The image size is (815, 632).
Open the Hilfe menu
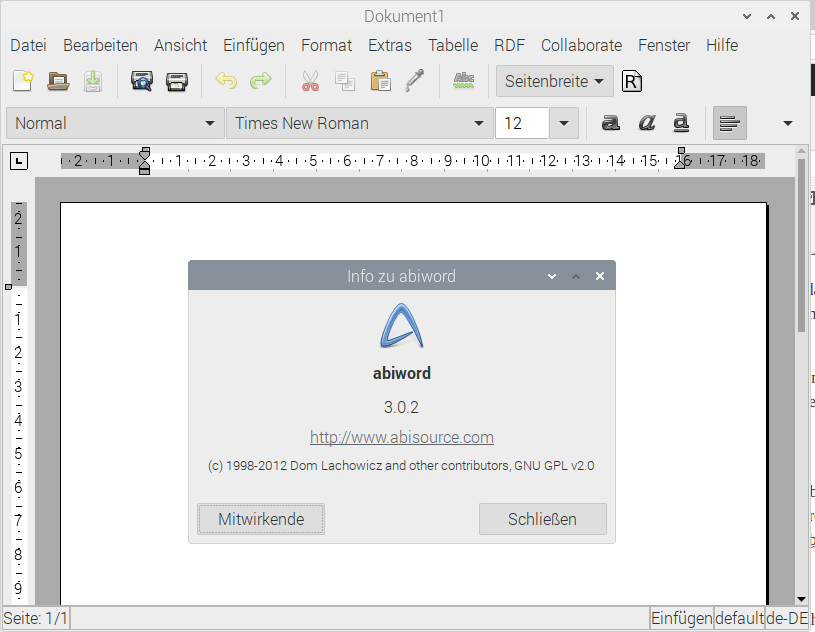722,45
